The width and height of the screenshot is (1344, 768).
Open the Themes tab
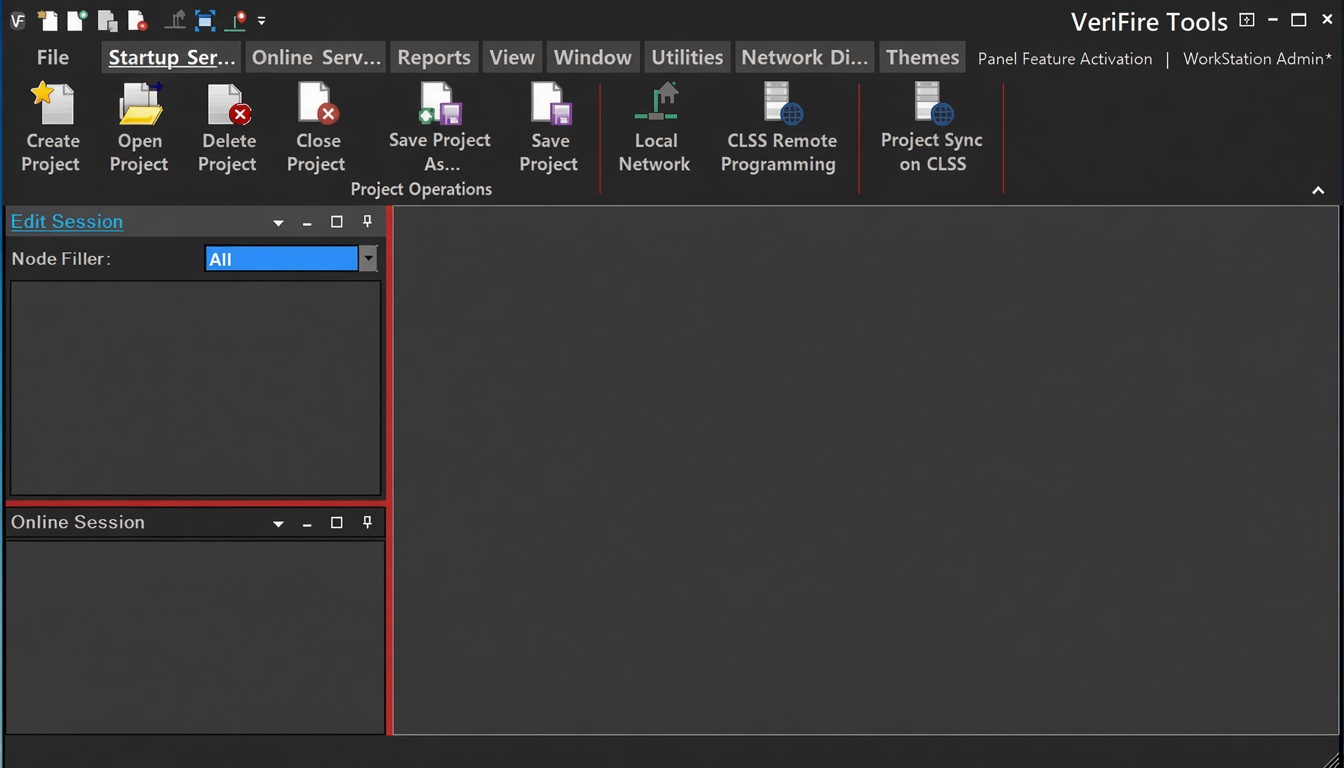click(922, 58)
